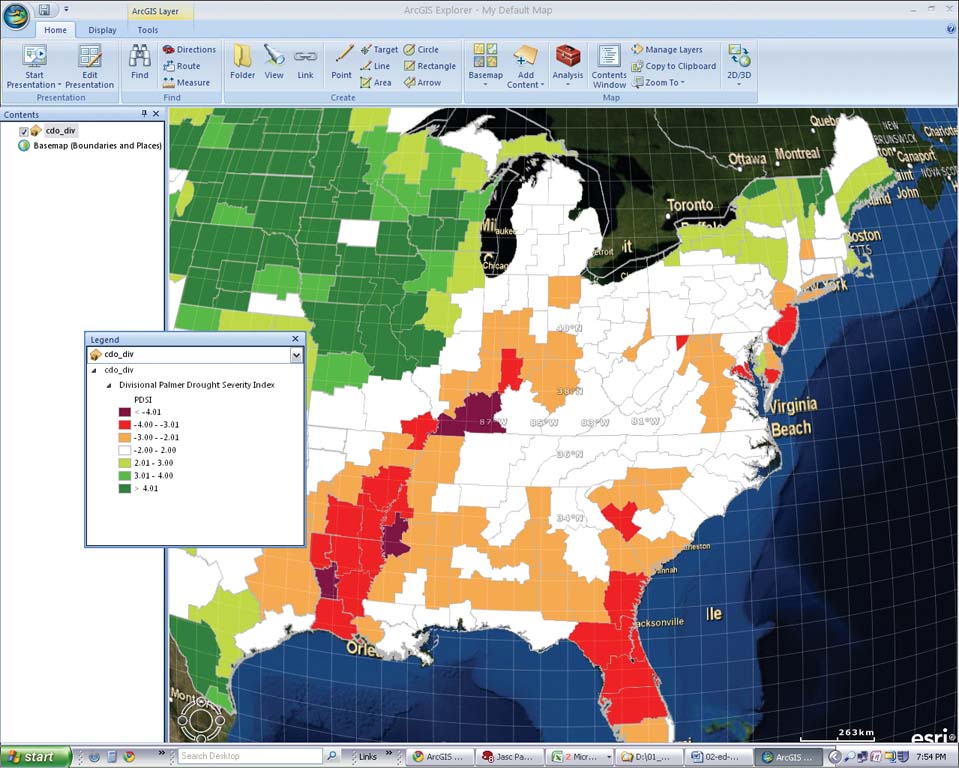Image resolution: width=959 pixels, height=768 pixels.
Task: Click the dark green > 4.01 swatch
Action: (x=125, y=489)
